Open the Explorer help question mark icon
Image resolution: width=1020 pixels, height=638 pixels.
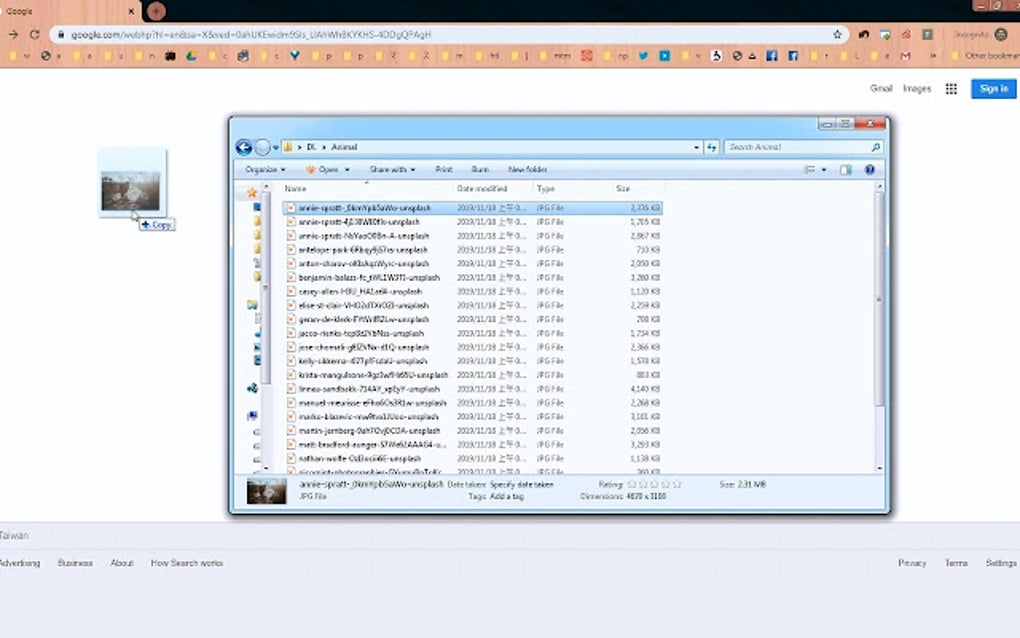coord(869,169)
